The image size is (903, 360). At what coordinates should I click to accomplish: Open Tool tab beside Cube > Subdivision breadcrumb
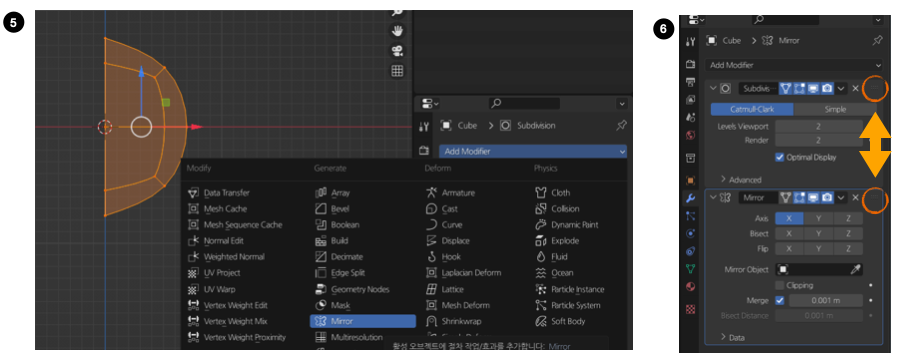pos(423,126)
